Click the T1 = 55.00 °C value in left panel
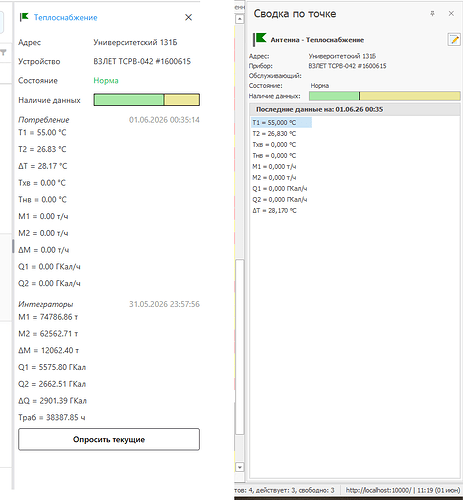463x500 pixels. (42, 133)
